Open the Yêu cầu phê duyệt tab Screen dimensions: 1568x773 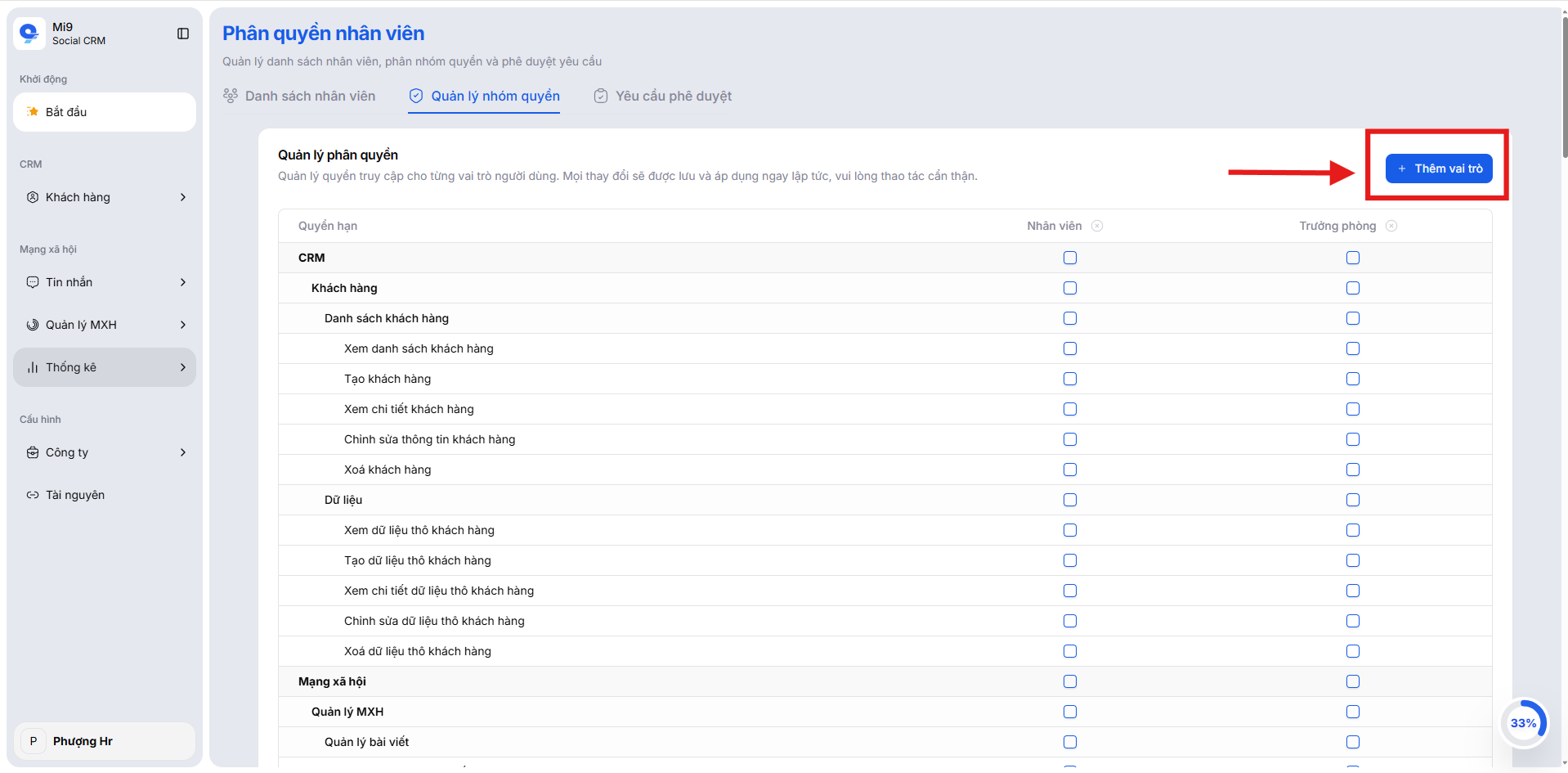[662, 96]
